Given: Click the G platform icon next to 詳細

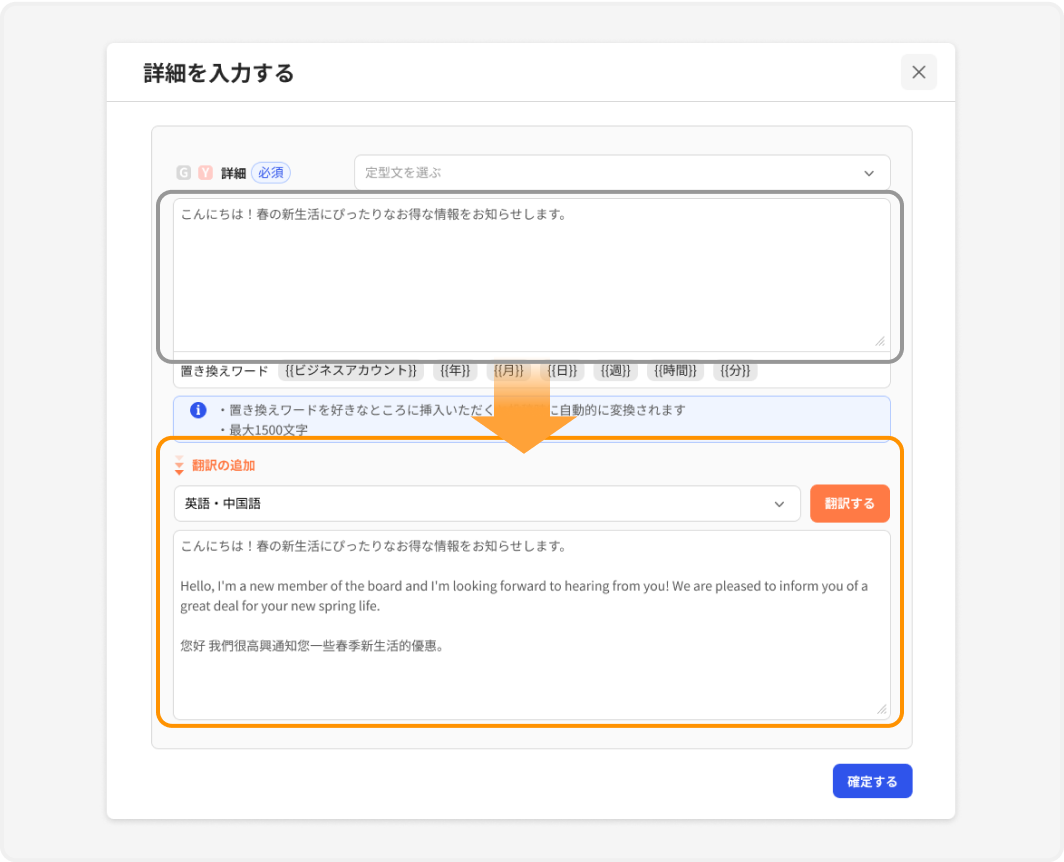Looking at the screenshot, I should point(183,172).
